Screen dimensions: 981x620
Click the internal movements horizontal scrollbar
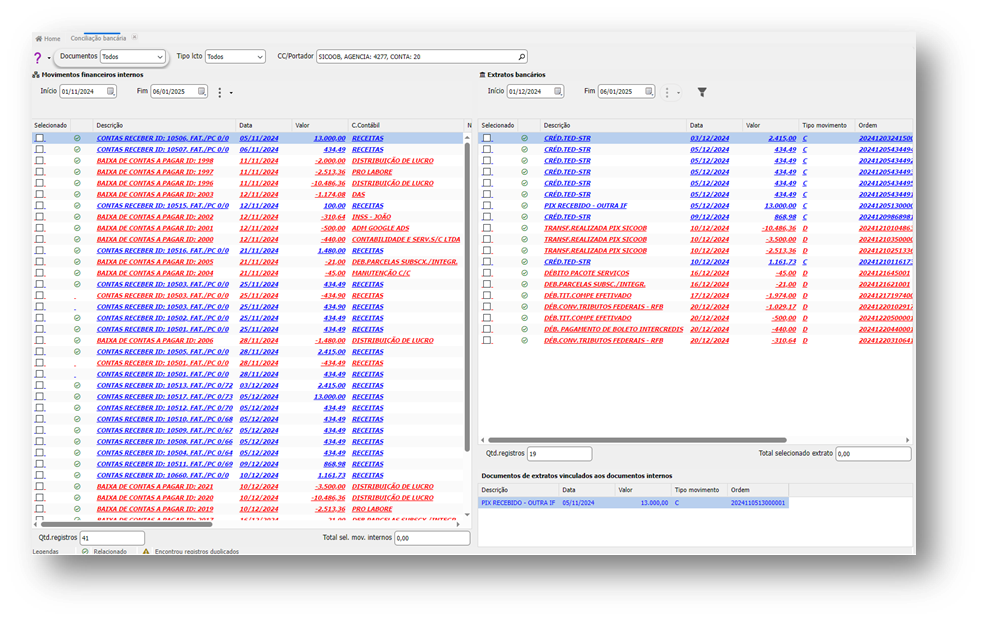coord(126,524)
